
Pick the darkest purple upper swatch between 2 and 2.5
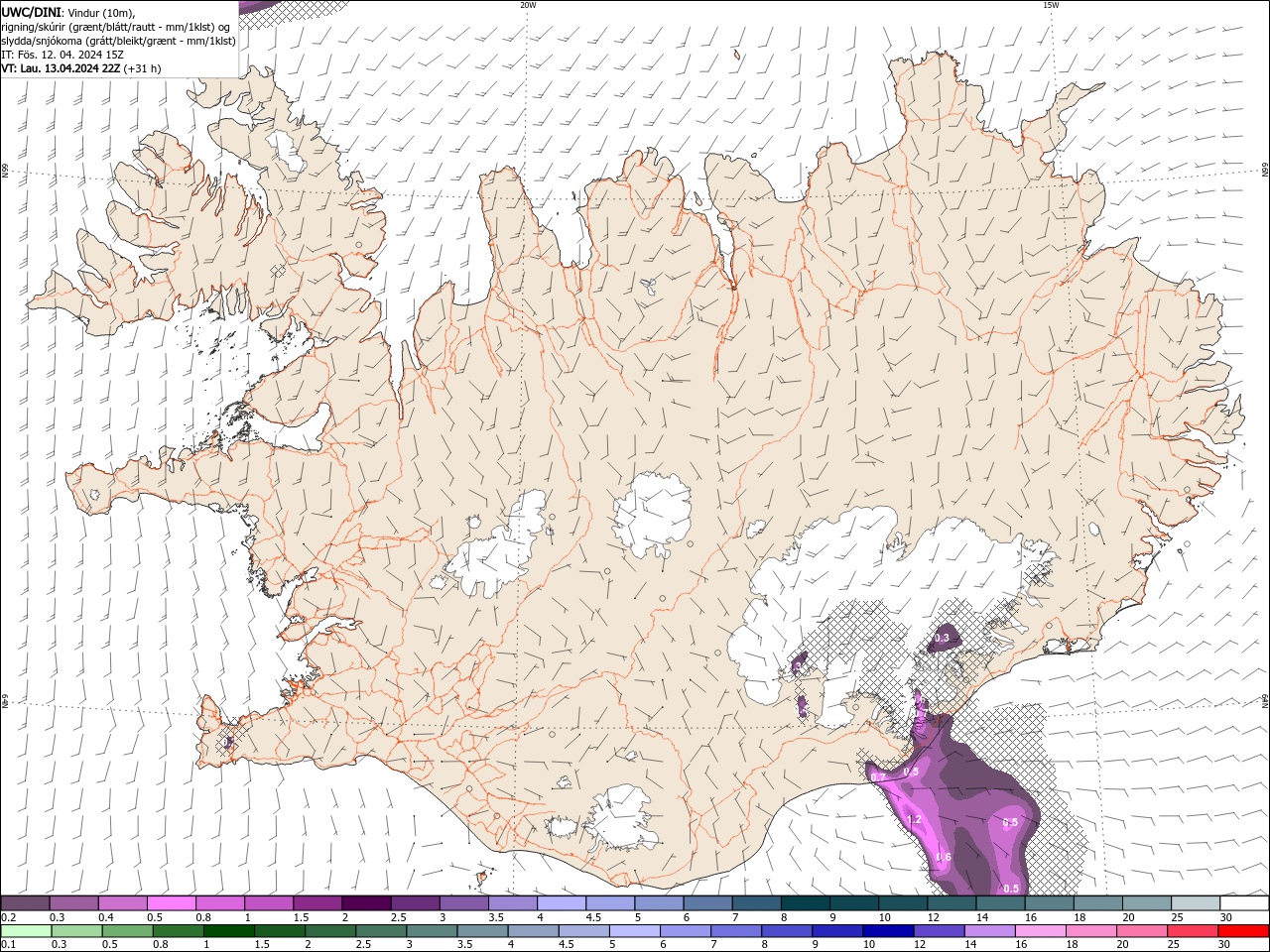tap(366, 903)
